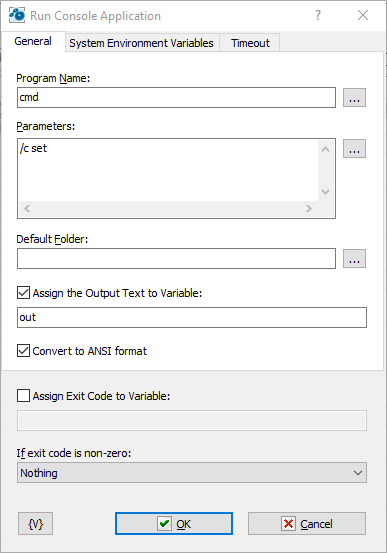387x553 pixels.
Task: Click the Program Name input field
Action: [x=176, y=98]
